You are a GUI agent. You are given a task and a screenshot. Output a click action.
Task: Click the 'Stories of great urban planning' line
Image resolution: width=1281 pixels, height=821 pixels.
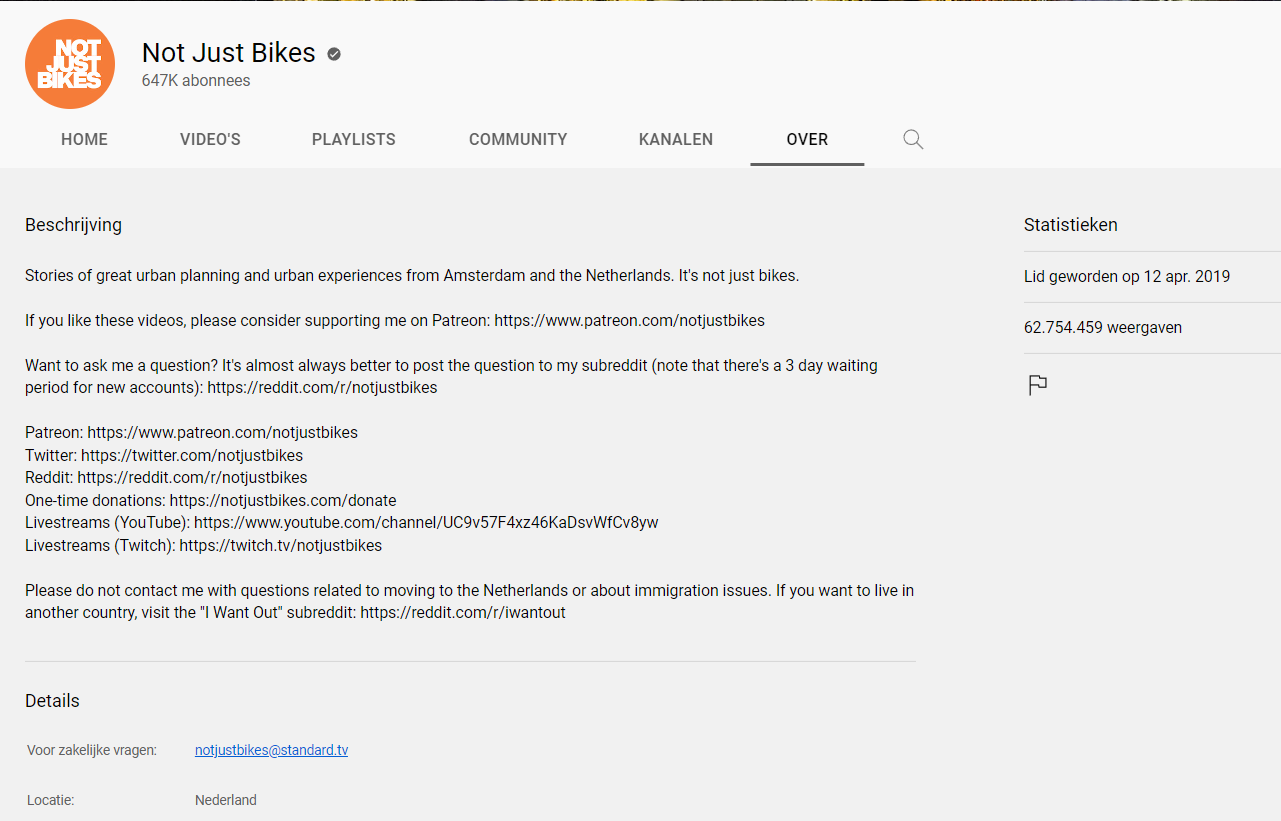[x=412, y=276]
